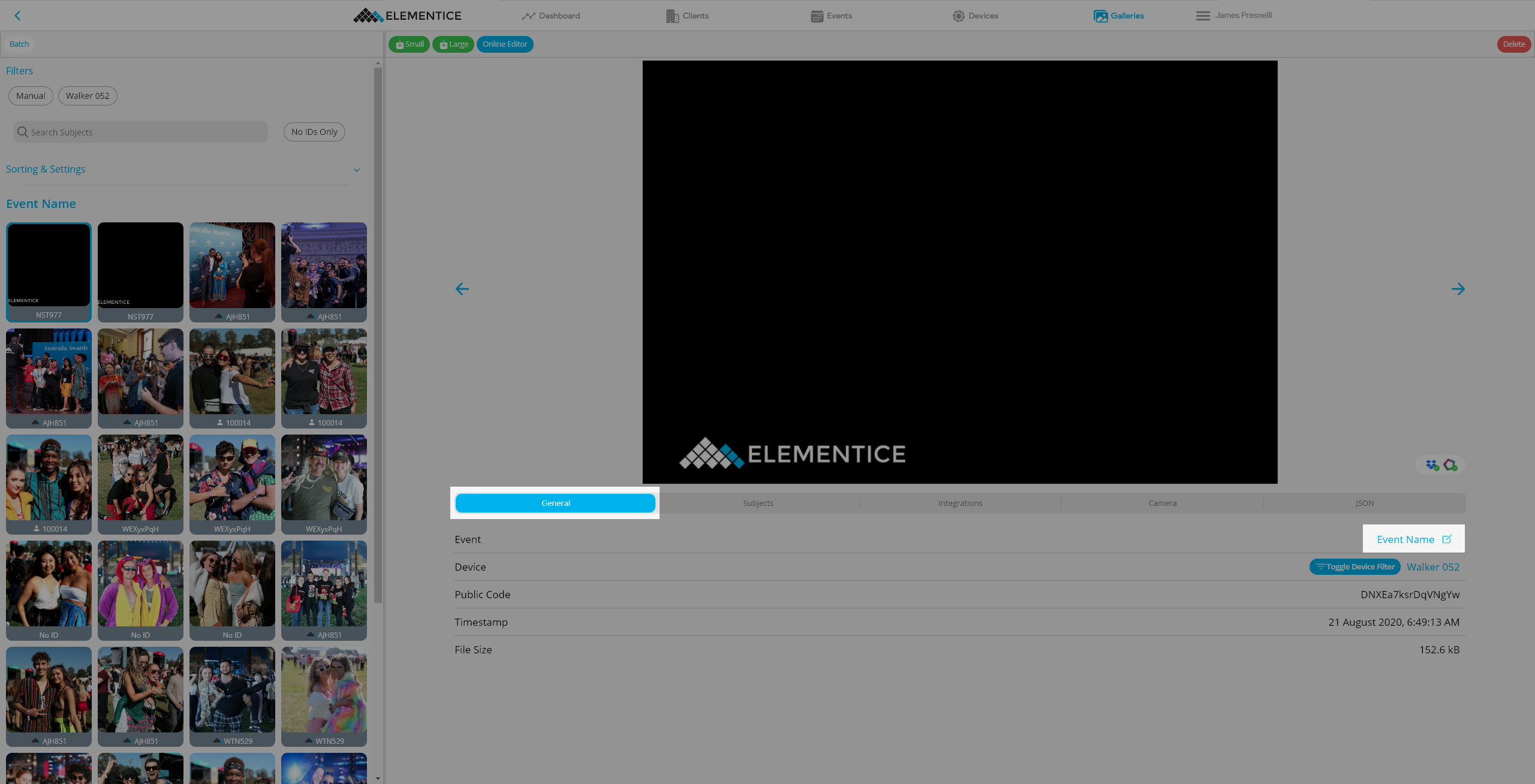Click the Elementice logo in header
The width and height of the screenshot is (1535, 784).
click(407, 16)
